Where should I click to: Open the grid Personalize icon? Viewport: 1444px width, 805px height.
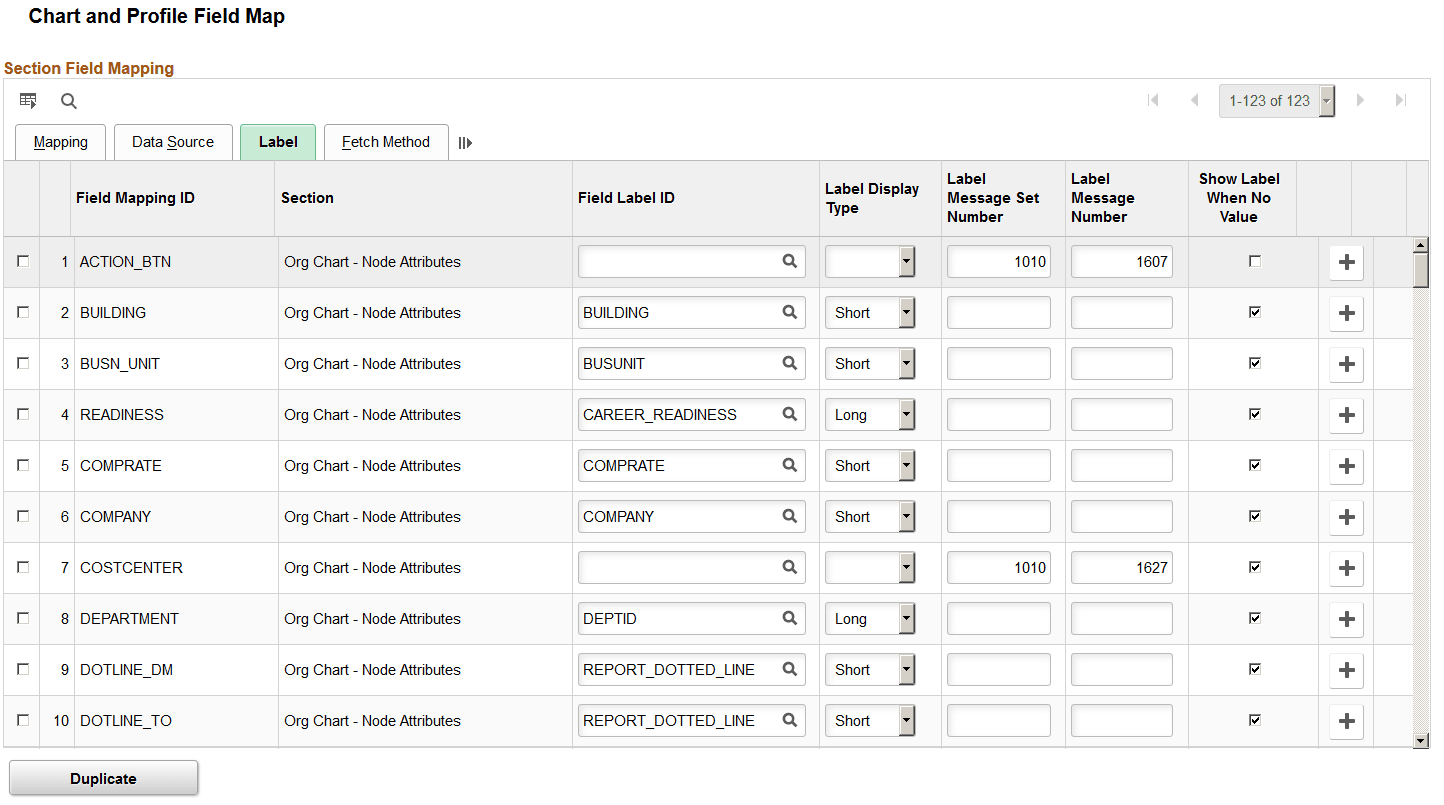[x=28, y=100]
